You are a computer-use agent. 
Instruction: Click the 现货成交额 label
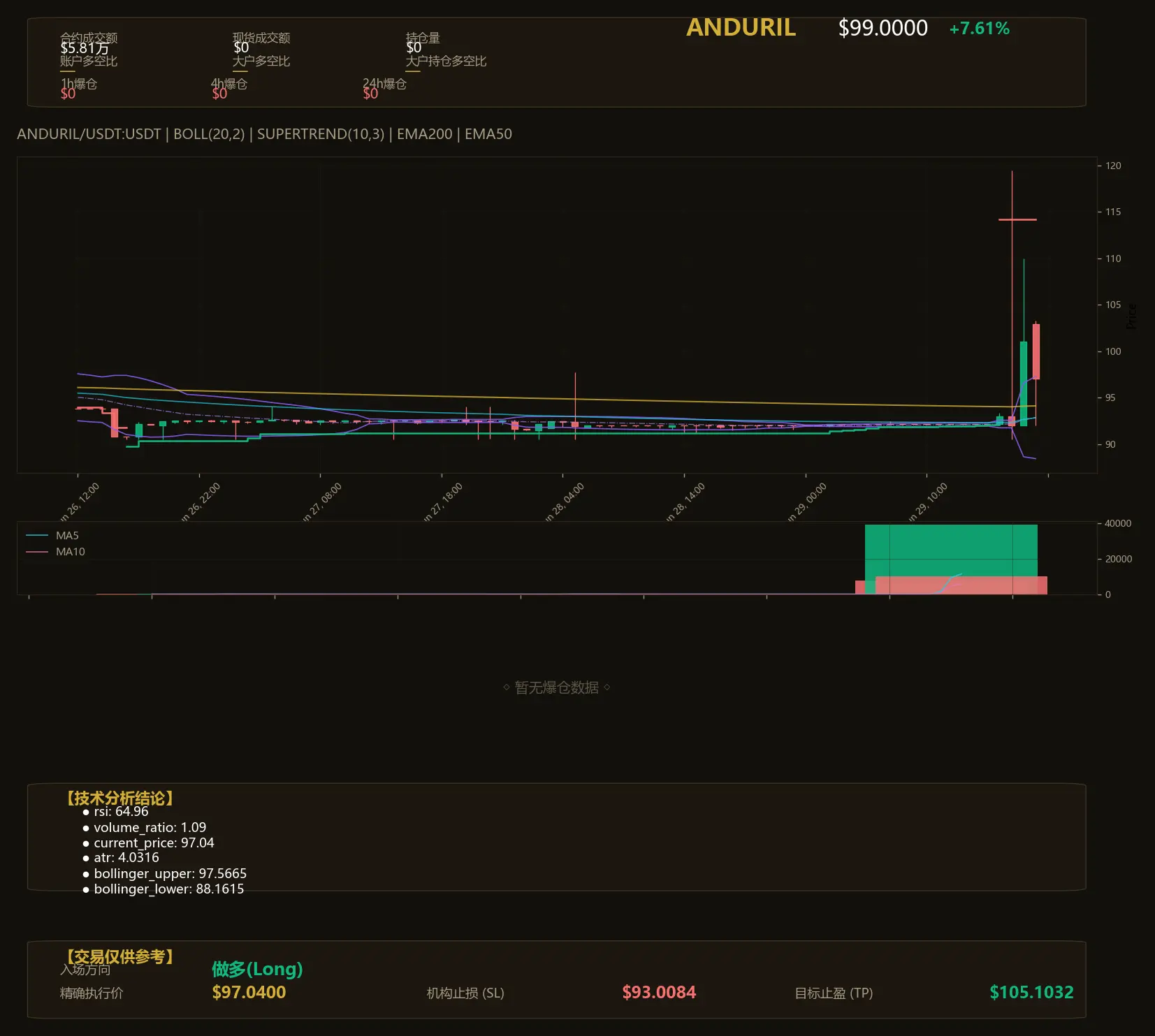pos(261,37)
